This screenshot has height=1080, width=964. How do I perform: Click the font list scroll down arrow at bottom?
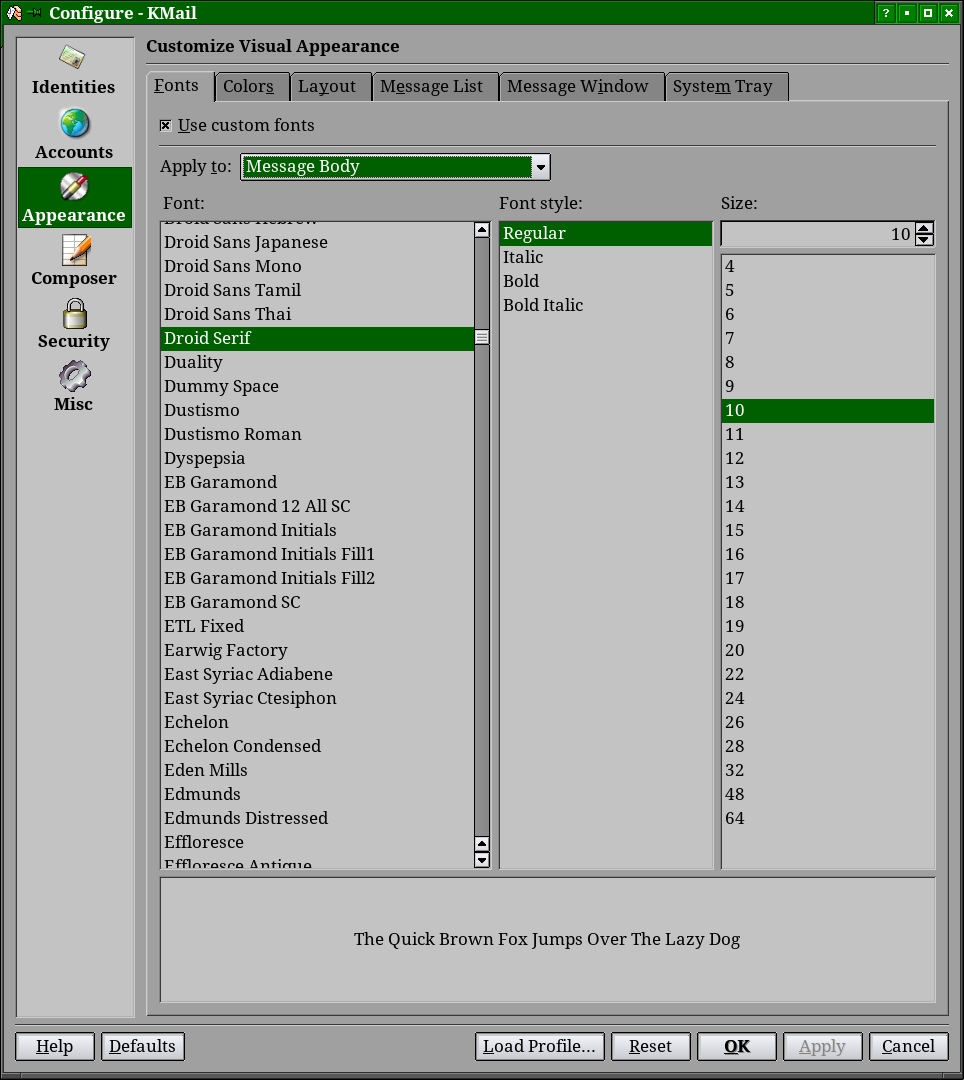click(482, 860)
